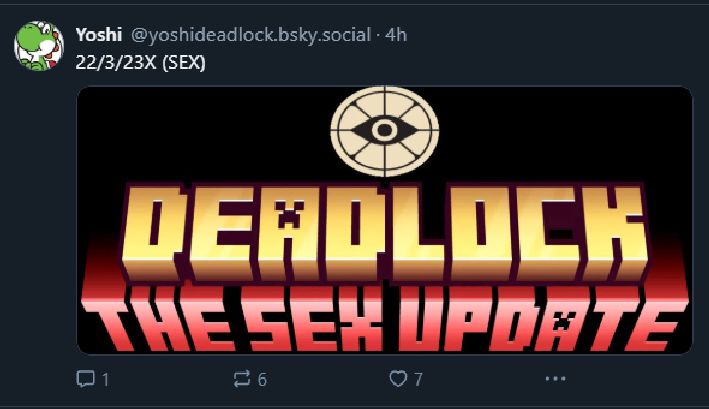Repost using the repost arrows icon
The width and height of the screenshot is (709, 409).
pos(242,379)
